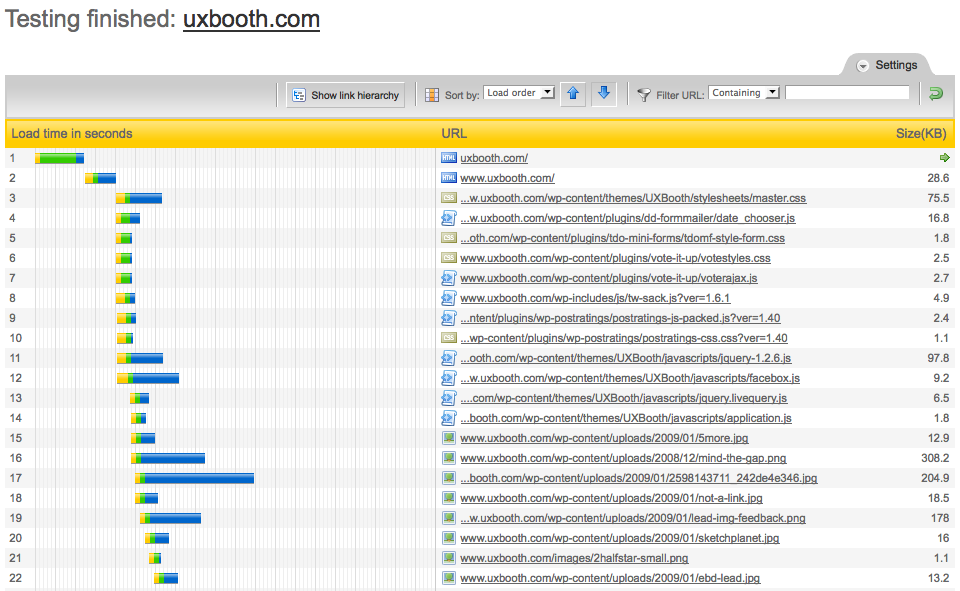
Task: Click the CSS icon for tdomf-style-form.css
Action: pyautogui.click(x=449, y=238)
